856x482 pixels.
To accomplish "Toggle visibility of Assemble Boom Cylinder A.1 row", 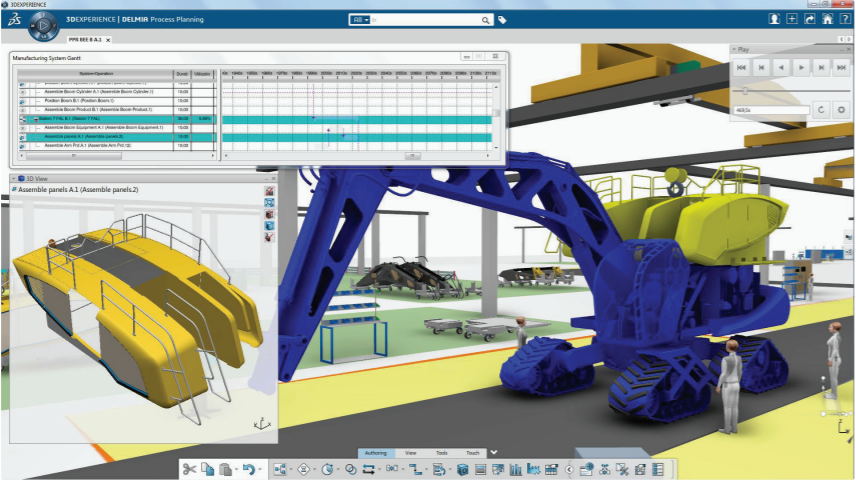I will [x=23, y=91].
